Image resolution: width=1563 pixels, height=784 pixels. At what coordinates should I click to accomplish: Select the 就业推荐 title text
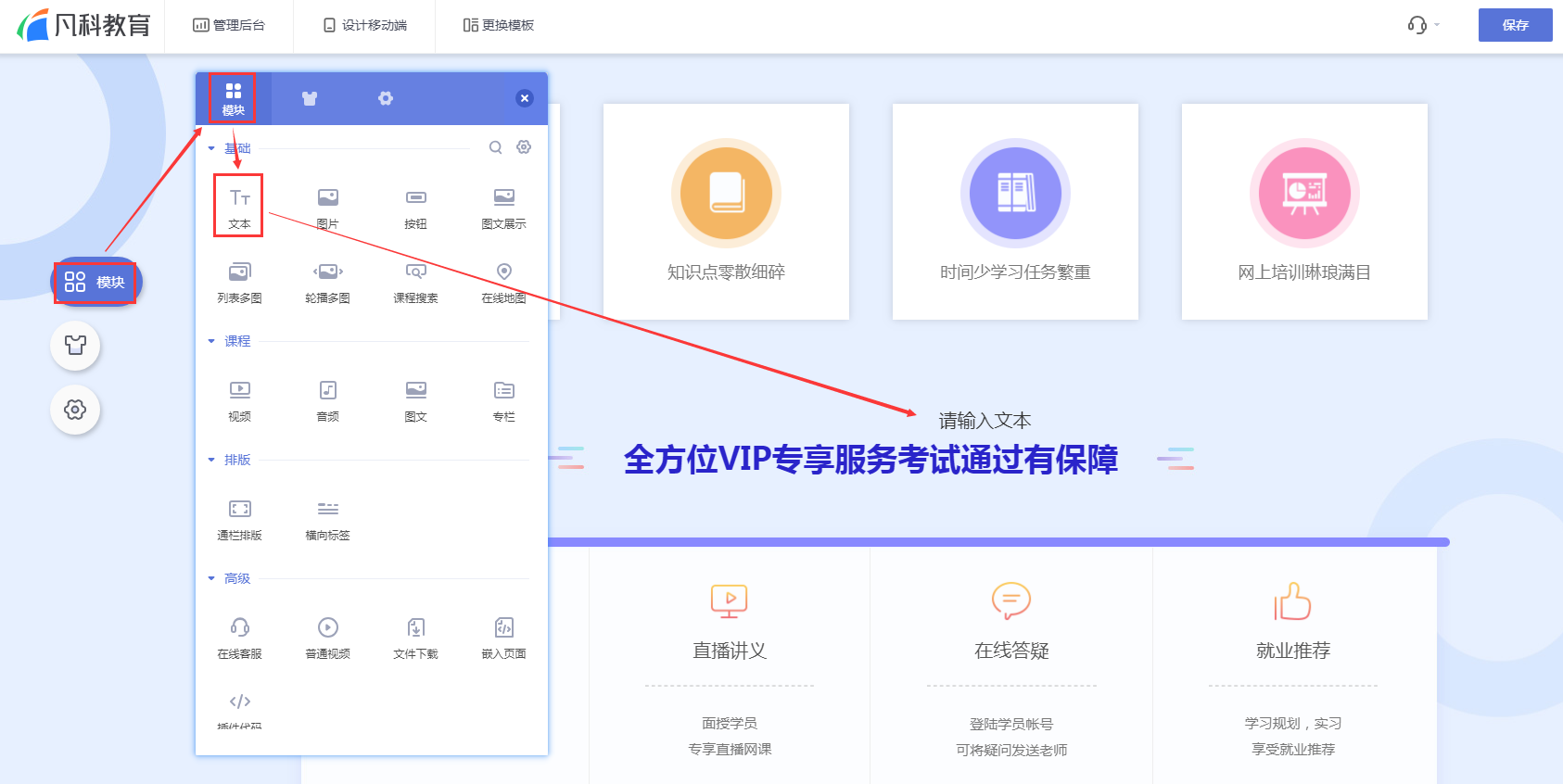1293,651
